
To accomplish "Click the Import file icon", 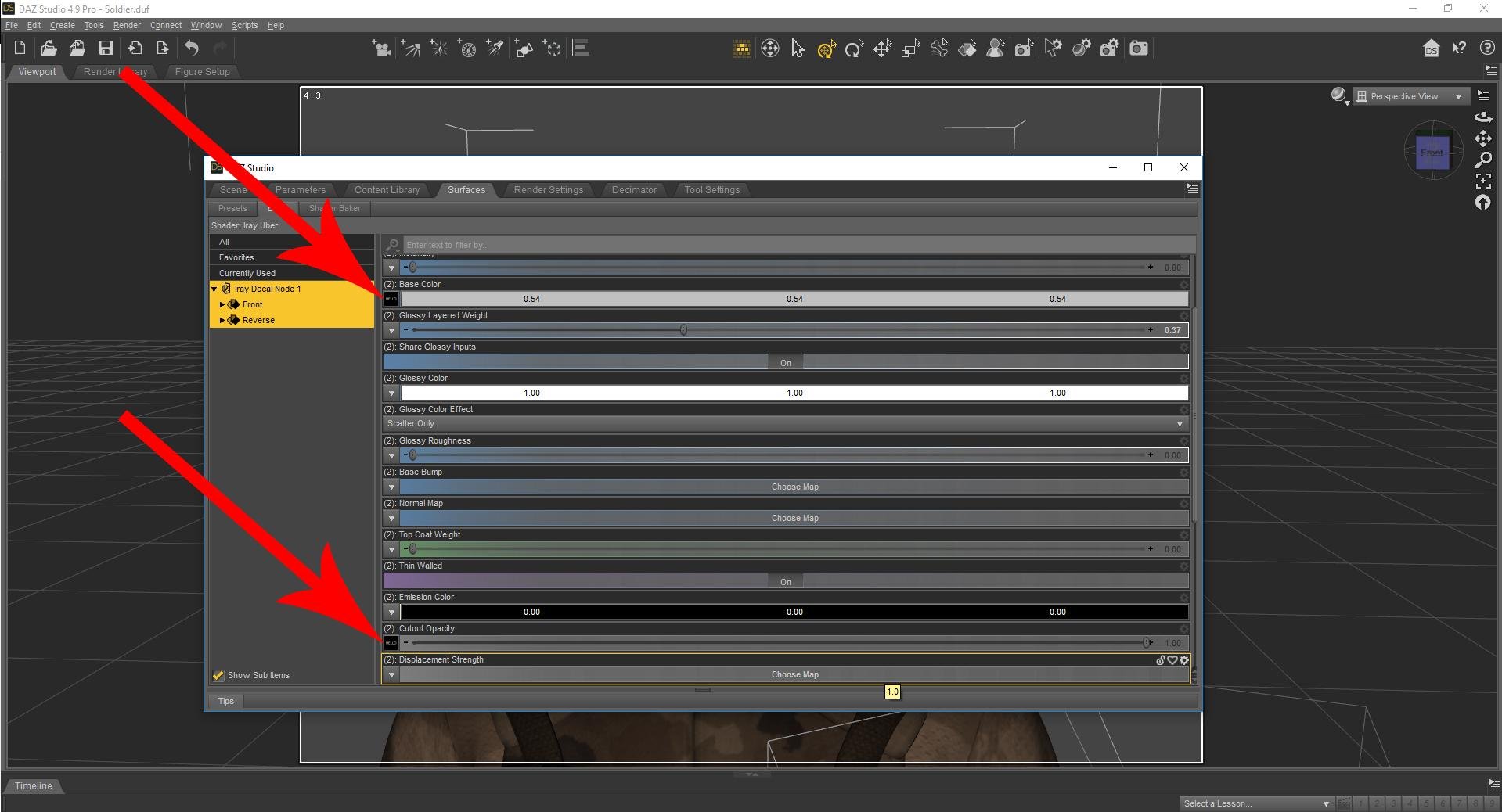I will coord(135,49).
